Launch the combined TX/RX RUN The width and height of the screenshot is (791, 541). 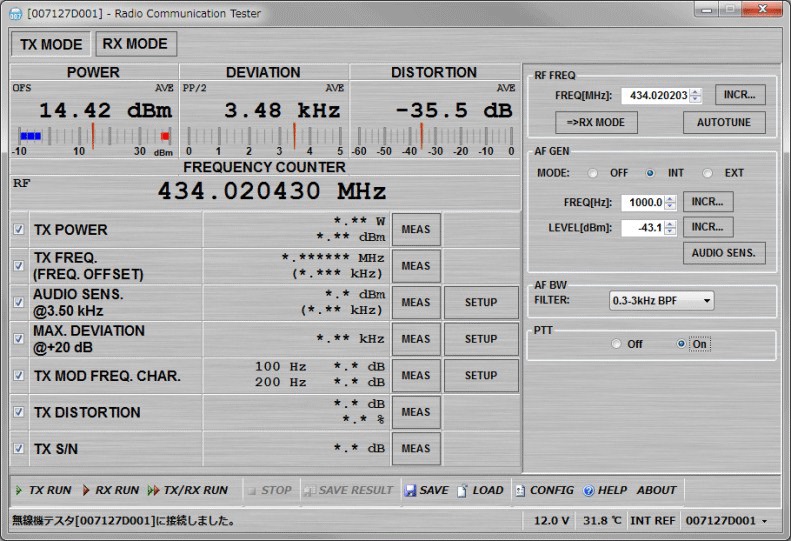pos(187,490)
